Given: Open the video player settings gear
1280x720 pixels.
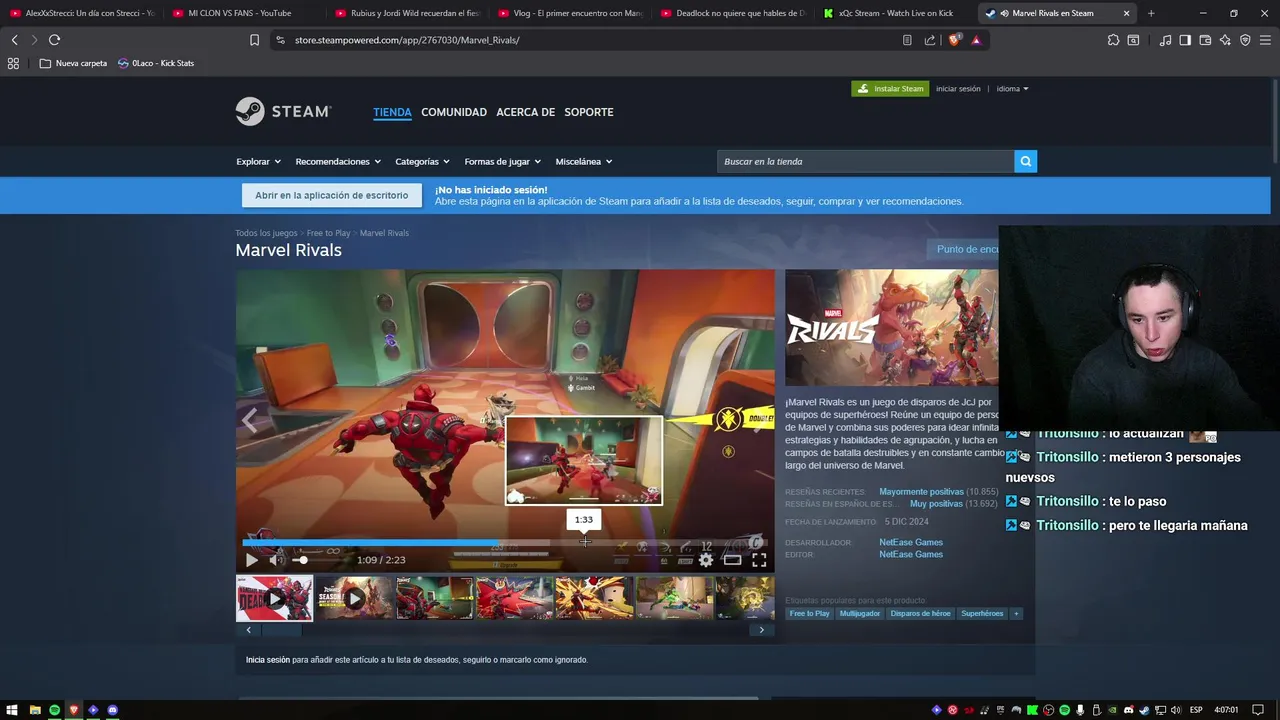Looking at the screenshot, I should coord(706,560).
